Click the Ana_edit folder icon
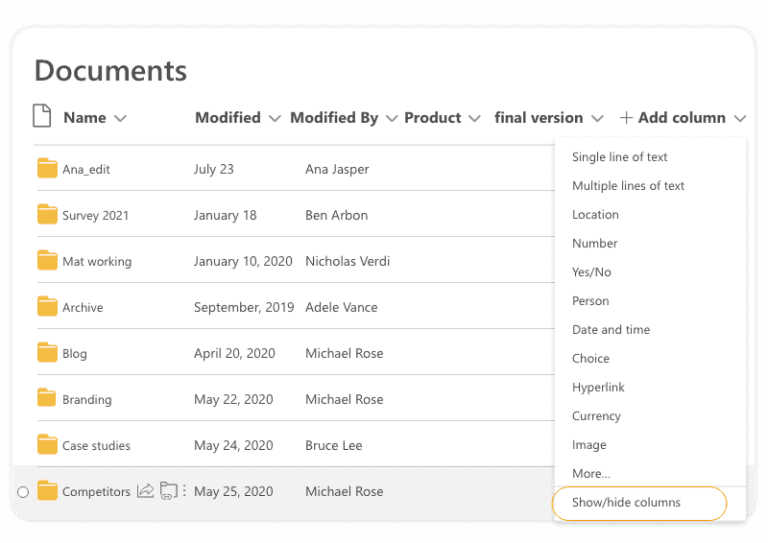768x543 pixels. 47,168
